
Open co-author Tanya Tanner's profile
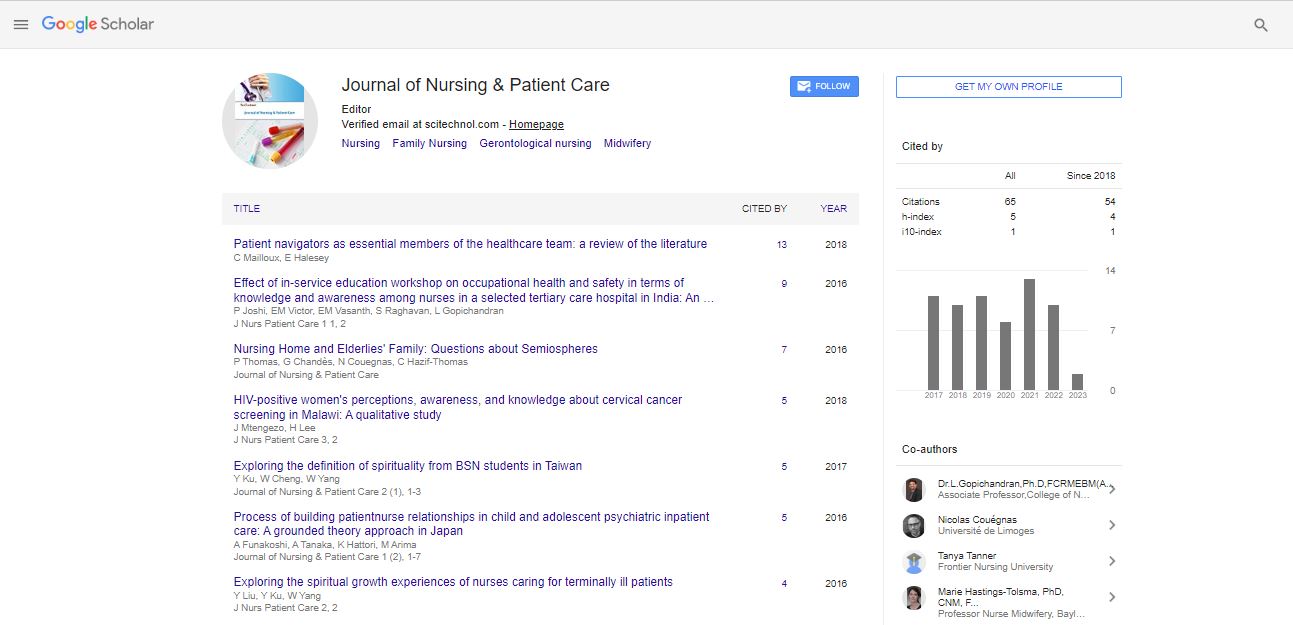(967, 556)
